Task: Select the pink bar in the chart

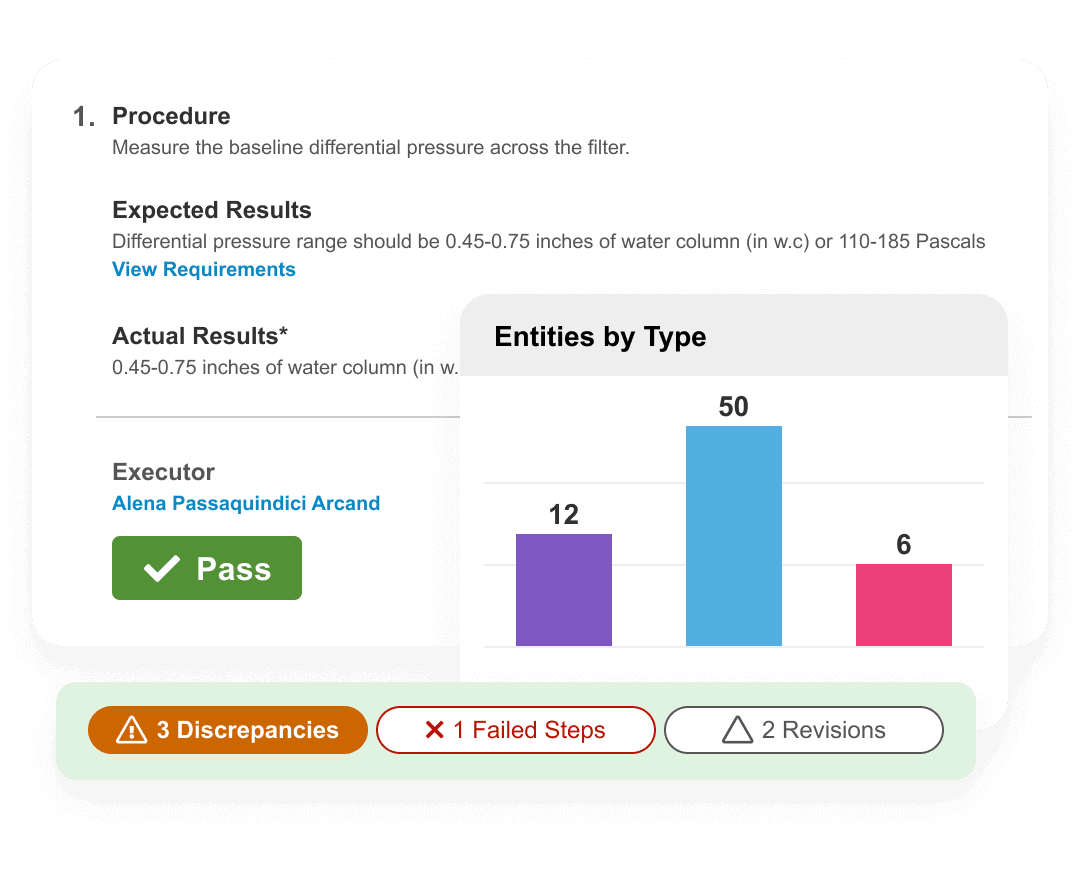Action: tap(904, 605)
